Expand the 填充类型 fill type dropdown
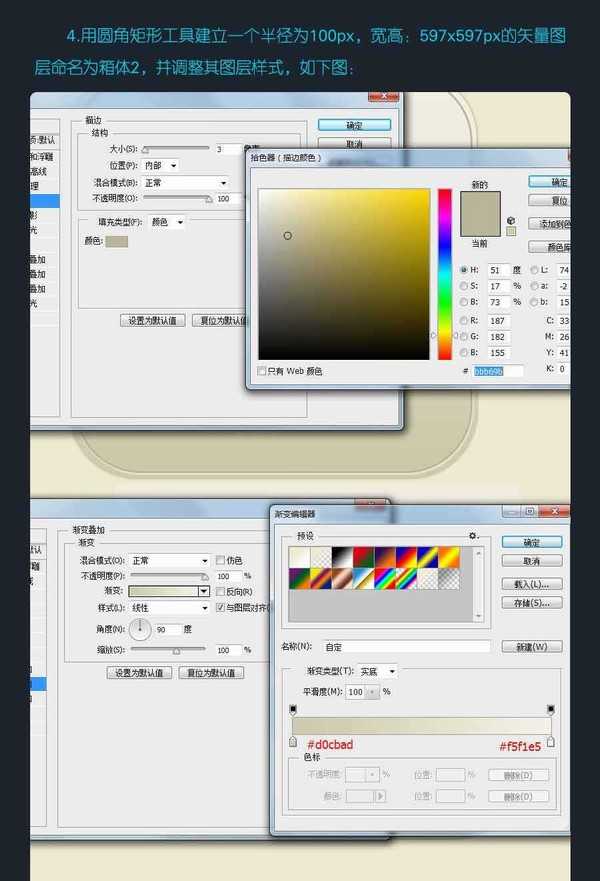Screen dimensions: 600x881 (x=167, y=222)
